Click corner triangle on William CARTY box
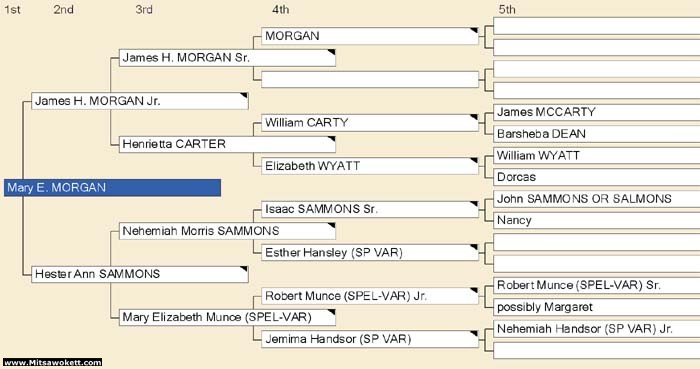This screenshot has width=700, height=369. pos(474,117)
